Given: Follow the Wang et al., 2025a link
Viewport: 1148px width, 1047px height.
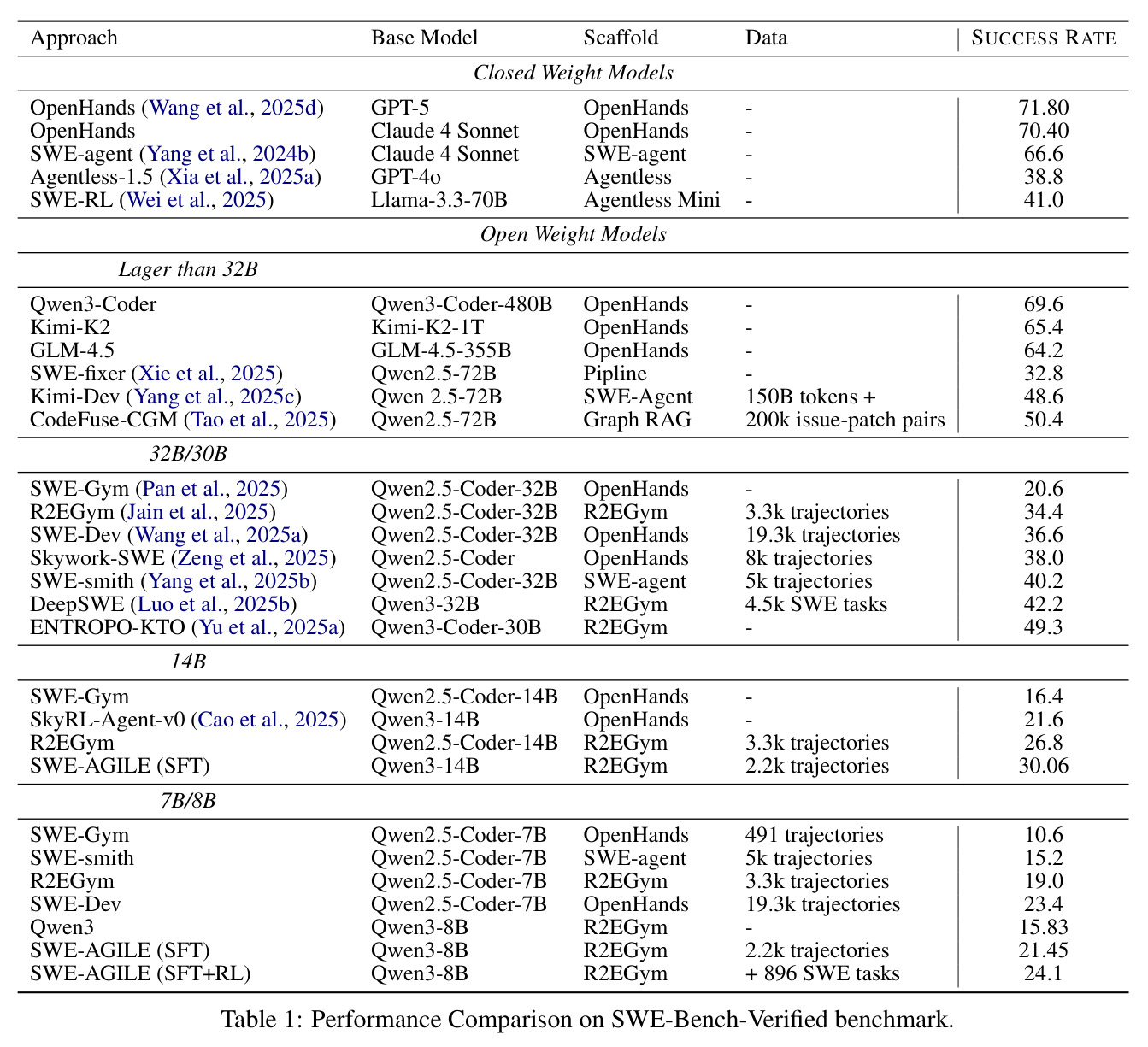Looking at the screenshot, I should (217, 535).
